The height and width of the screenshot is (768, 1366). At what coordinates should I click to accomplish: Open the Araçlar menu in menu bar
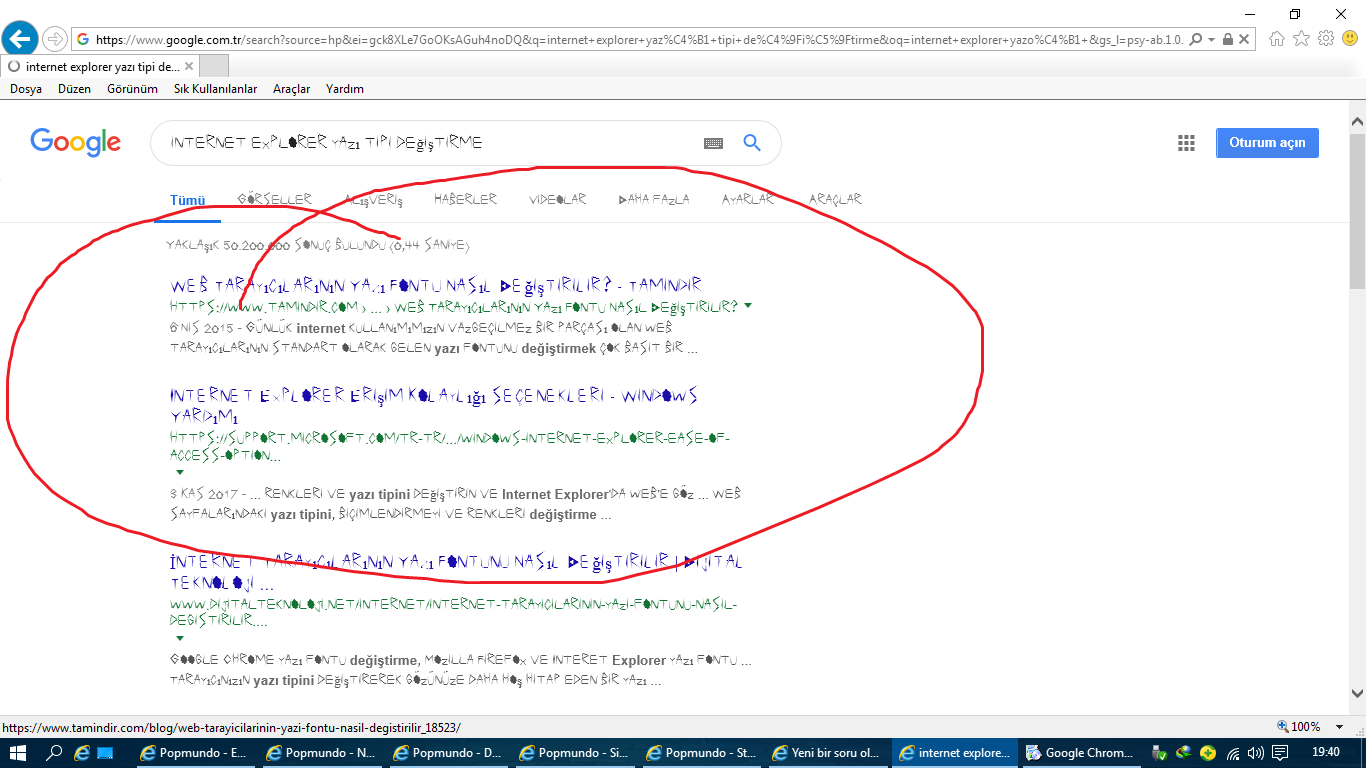pos(292,89)
